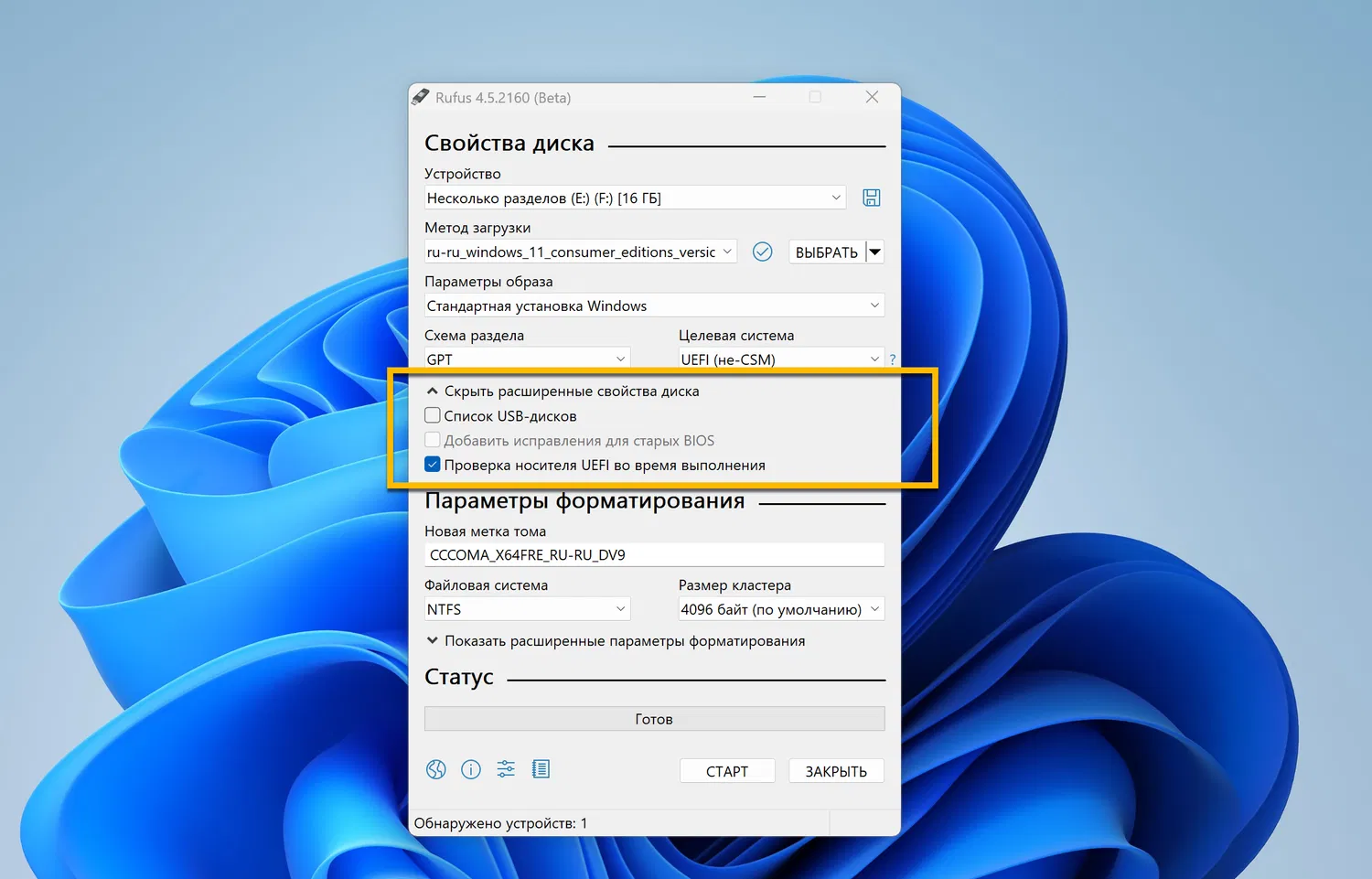Click the Rufus 4.5.2160 (Beta) title text
This screenshot has height=879, width=1372.
point(503,98)
